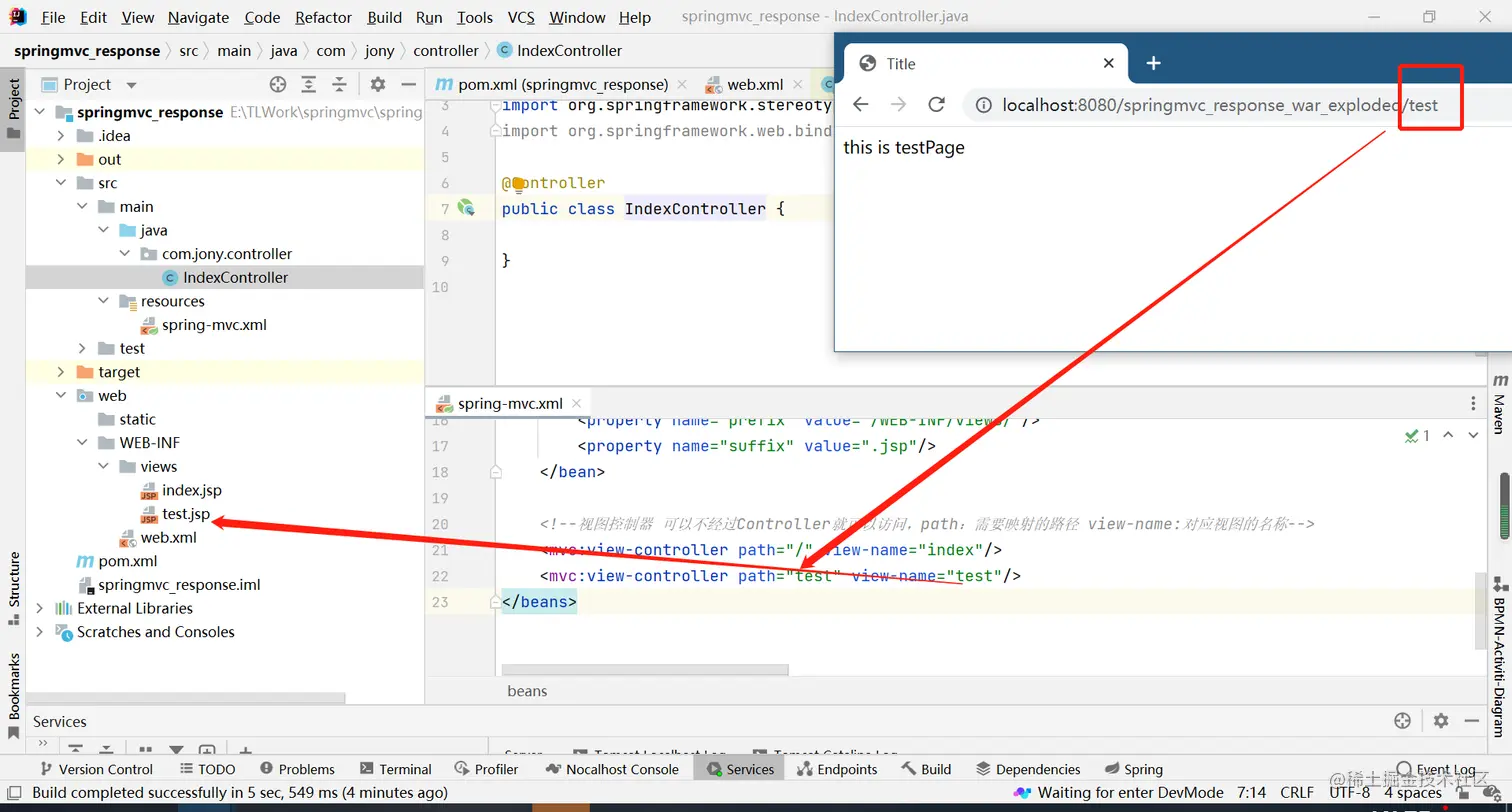This screenshot has width=1512, height=812.
Task: Collapse all nodes in the Project panel
Action: click(340, 85)
